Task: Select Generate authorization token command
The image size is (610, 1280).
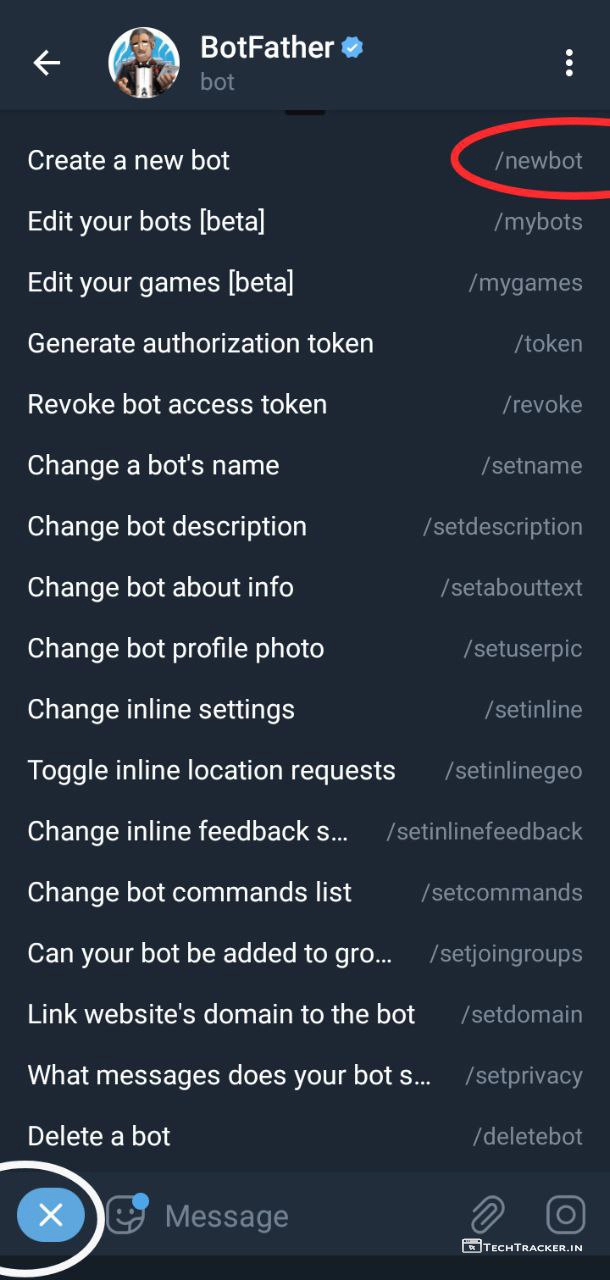Action: coord(200,343)
